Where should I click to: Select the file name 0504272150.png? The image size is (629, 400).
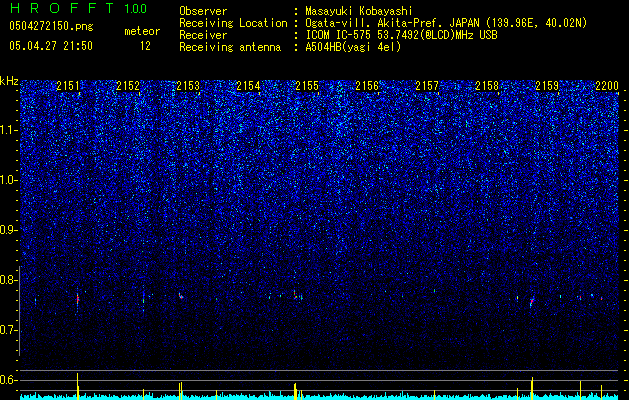point(51,26)
